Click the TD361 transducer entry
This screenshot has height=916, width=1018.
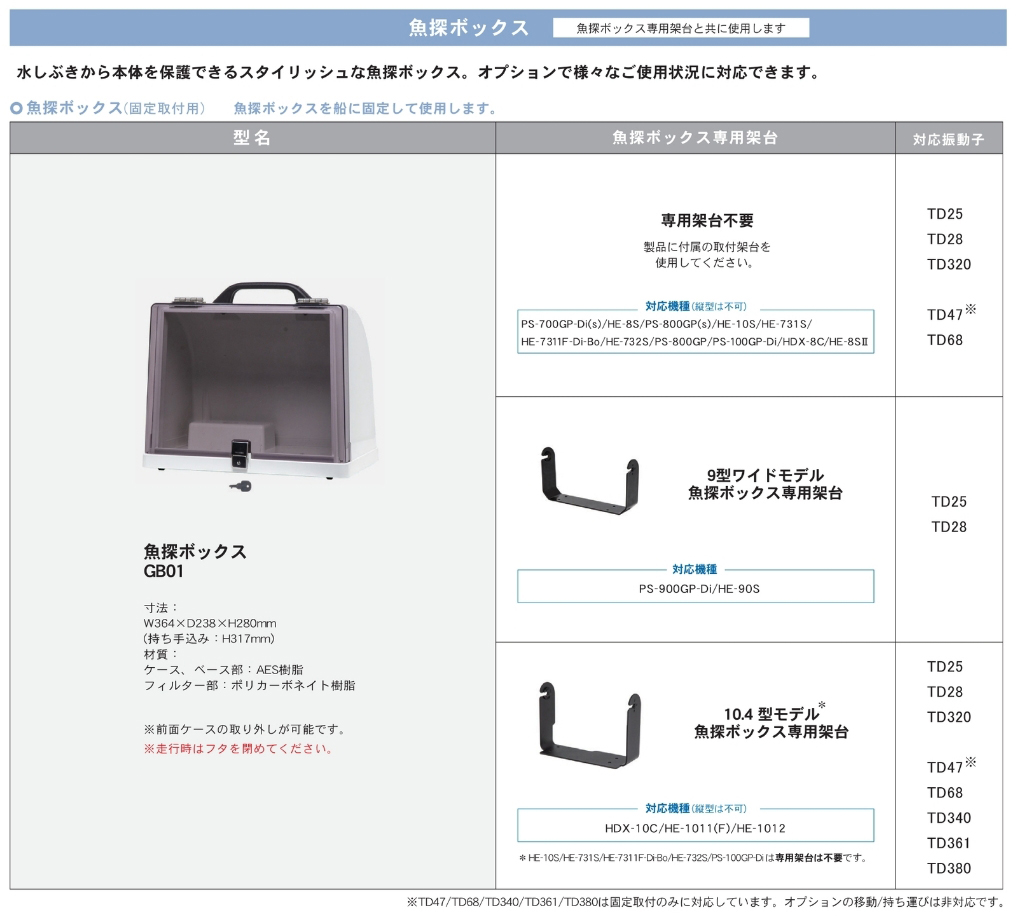pos(949,843)
